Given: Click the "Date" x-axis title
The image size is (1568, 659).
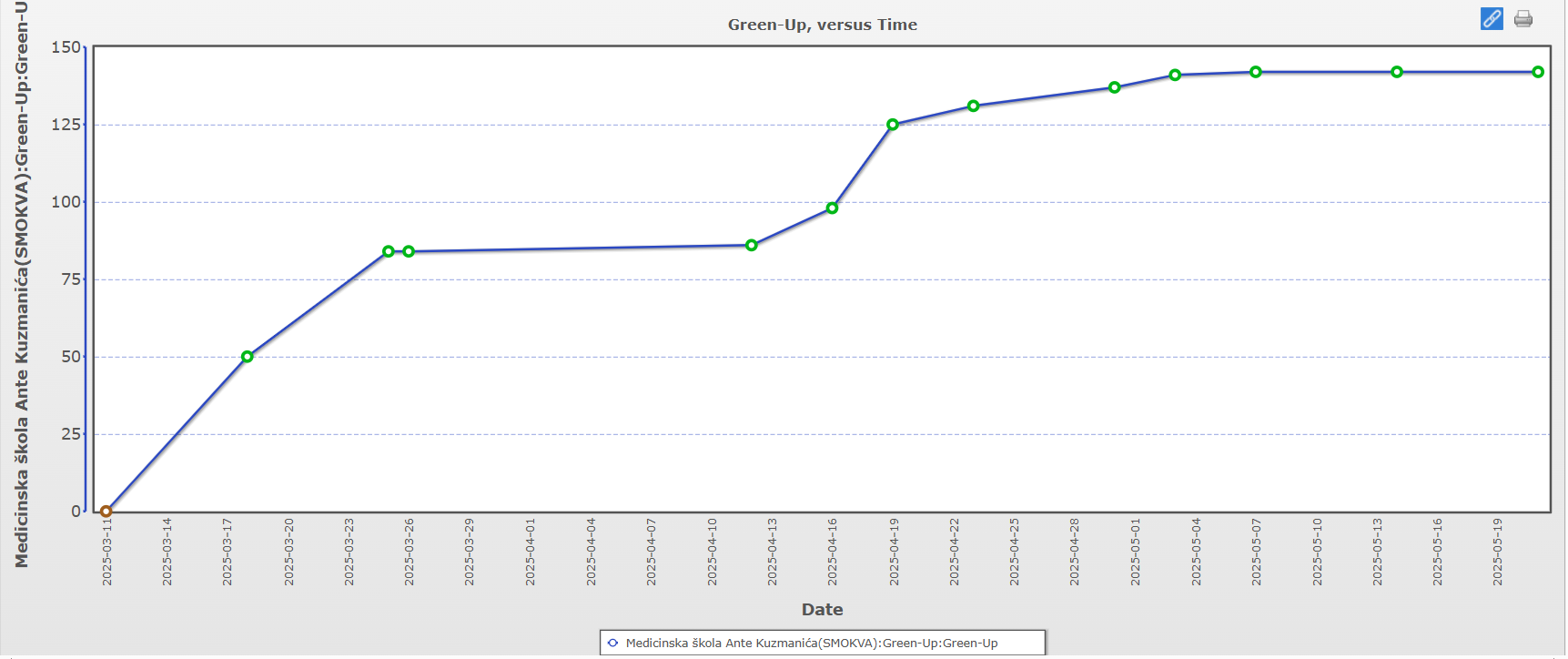Looking at the screenshot, I should click(x=822, y=610).
